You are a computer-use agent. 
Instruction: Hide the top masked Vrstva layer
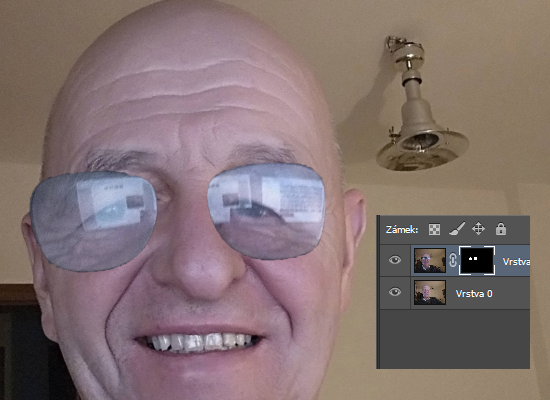pos(395,260)
